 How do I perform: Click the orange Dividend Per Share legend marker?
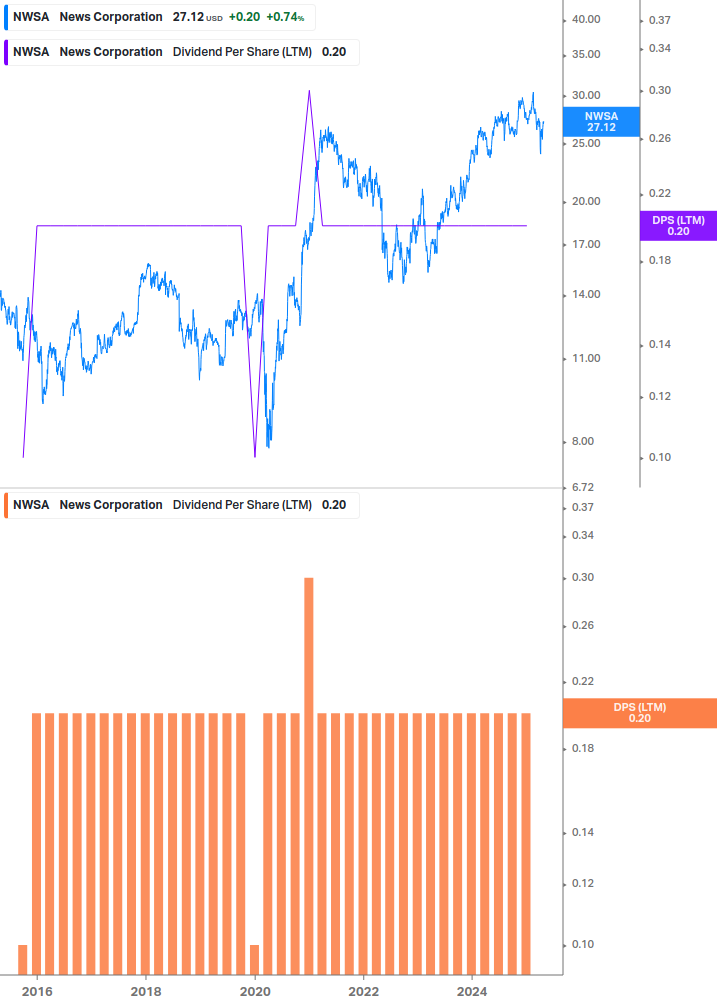click(6, 505)
